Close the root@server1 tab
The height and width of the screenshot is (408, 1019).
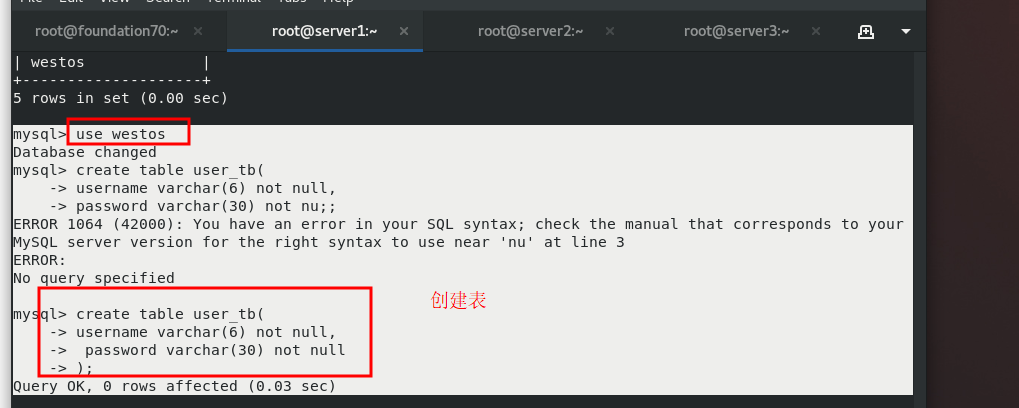point(404,31)
